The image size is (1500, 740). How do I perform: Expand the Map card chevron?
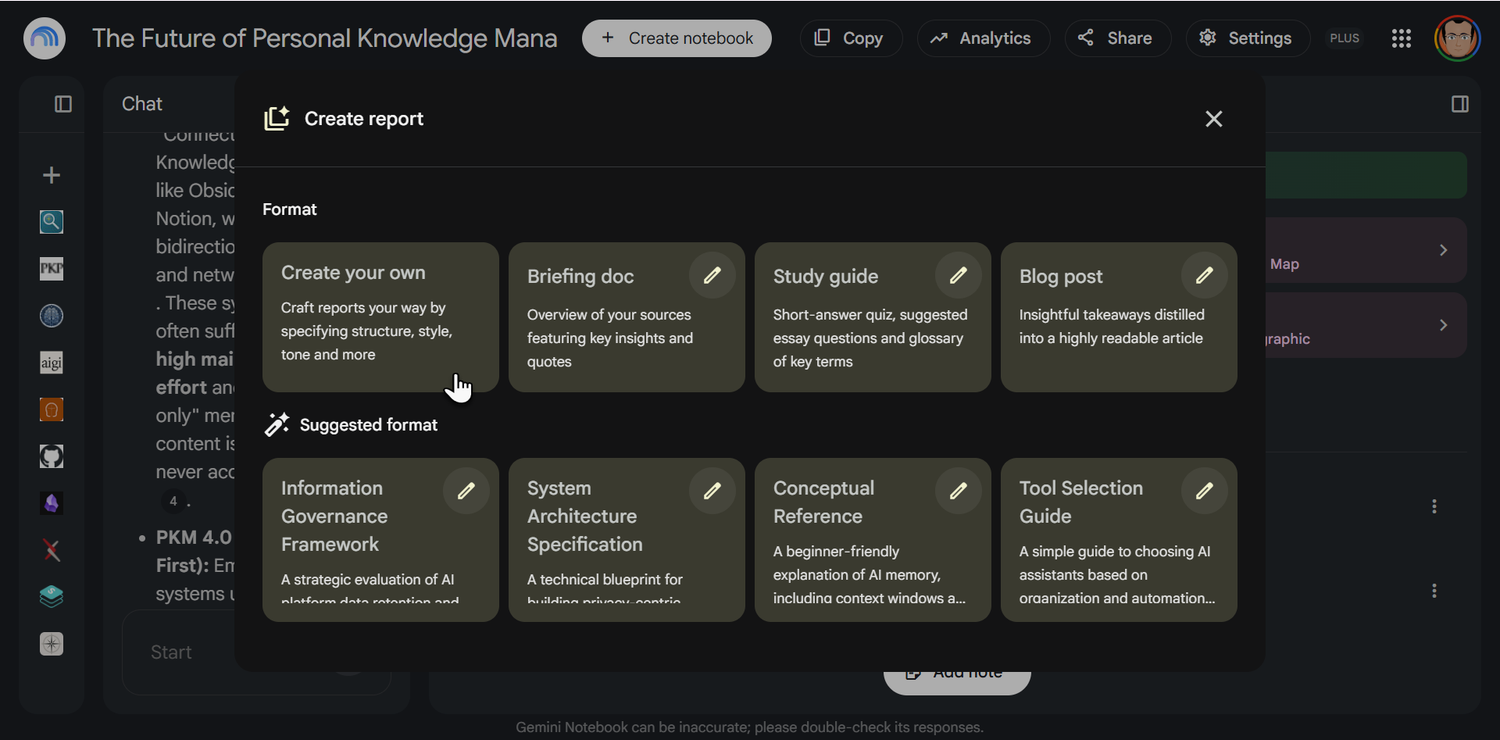pos(1443,250)
